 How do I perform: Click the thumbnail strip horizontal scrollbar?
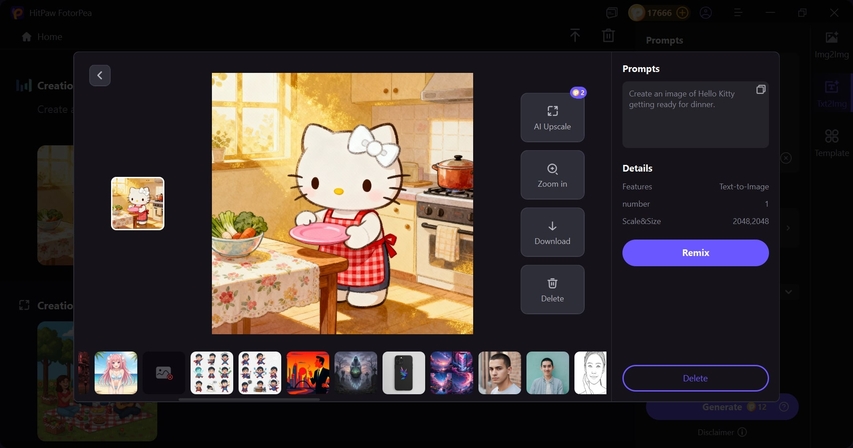[249, 399]
